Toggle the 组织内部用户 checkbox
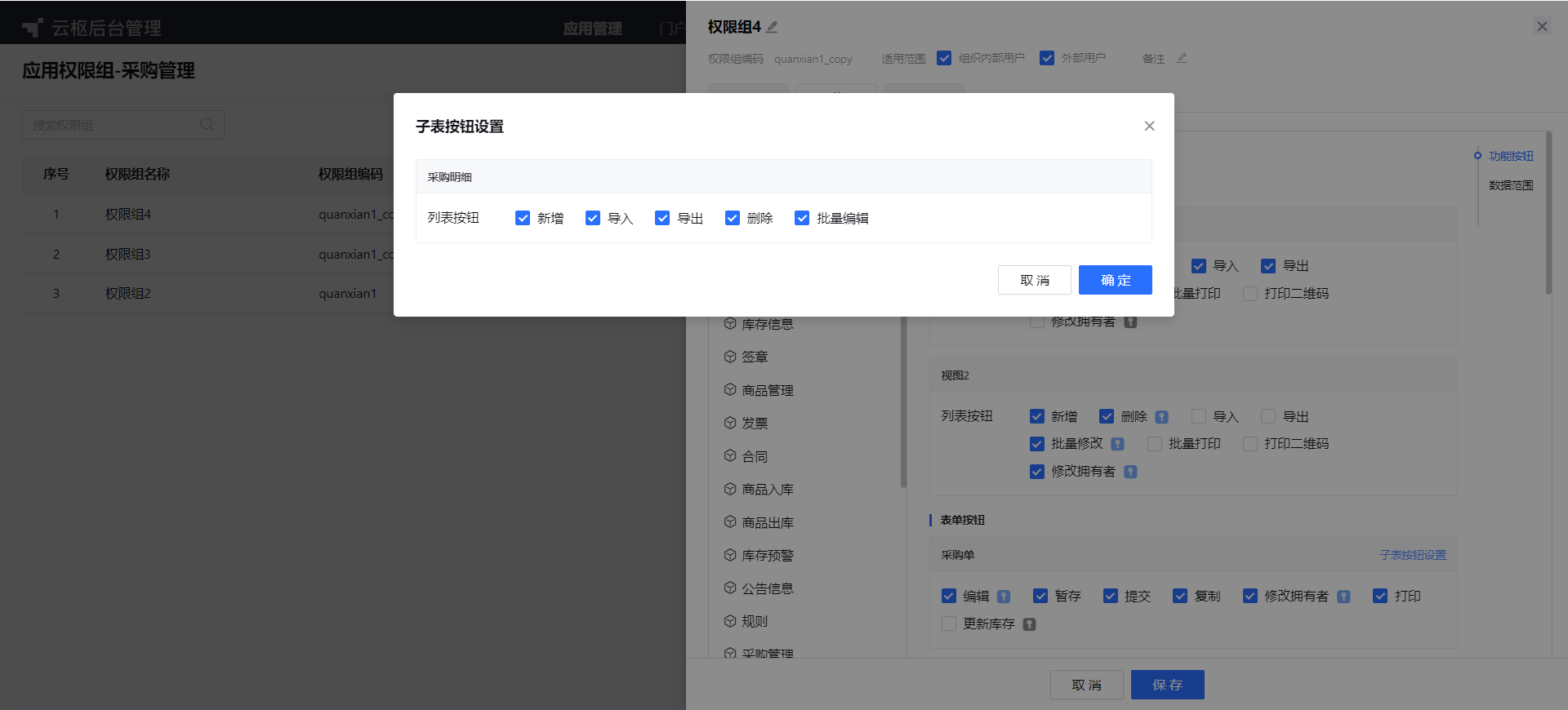This screenshot has width=1568, height=710. pyautogui.click(x=944, y=58)
